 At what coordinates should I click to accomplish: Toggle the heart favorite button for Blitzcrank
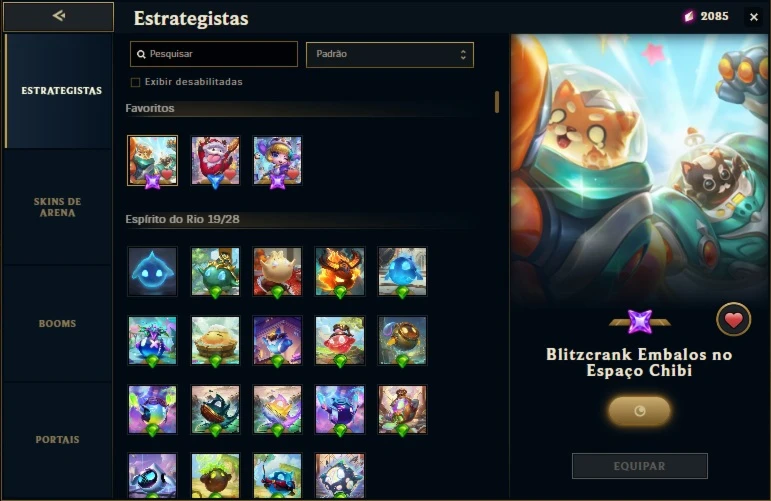(733, 320)
